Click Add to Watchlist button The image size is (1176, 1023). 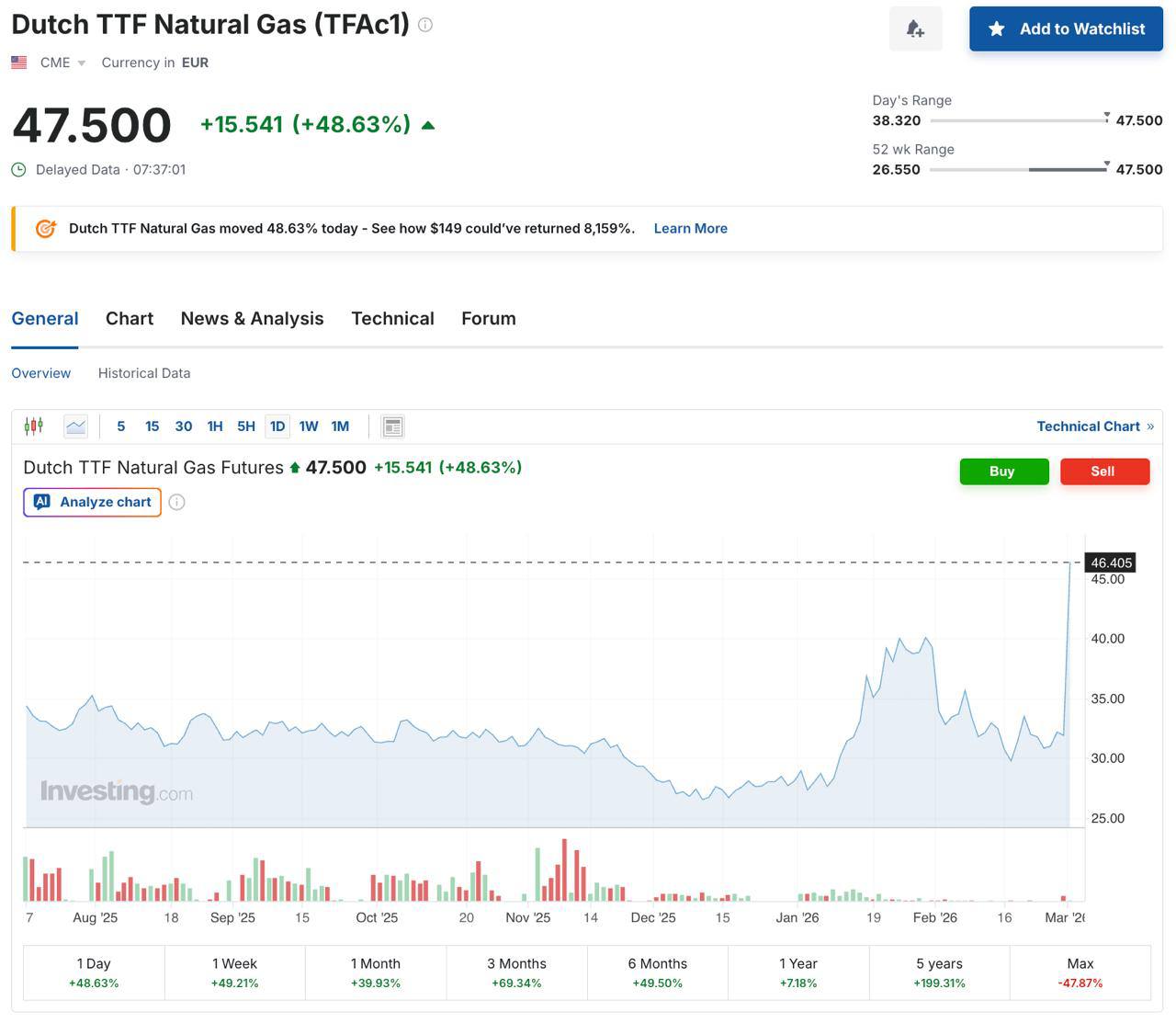[x=1066, y=29]
